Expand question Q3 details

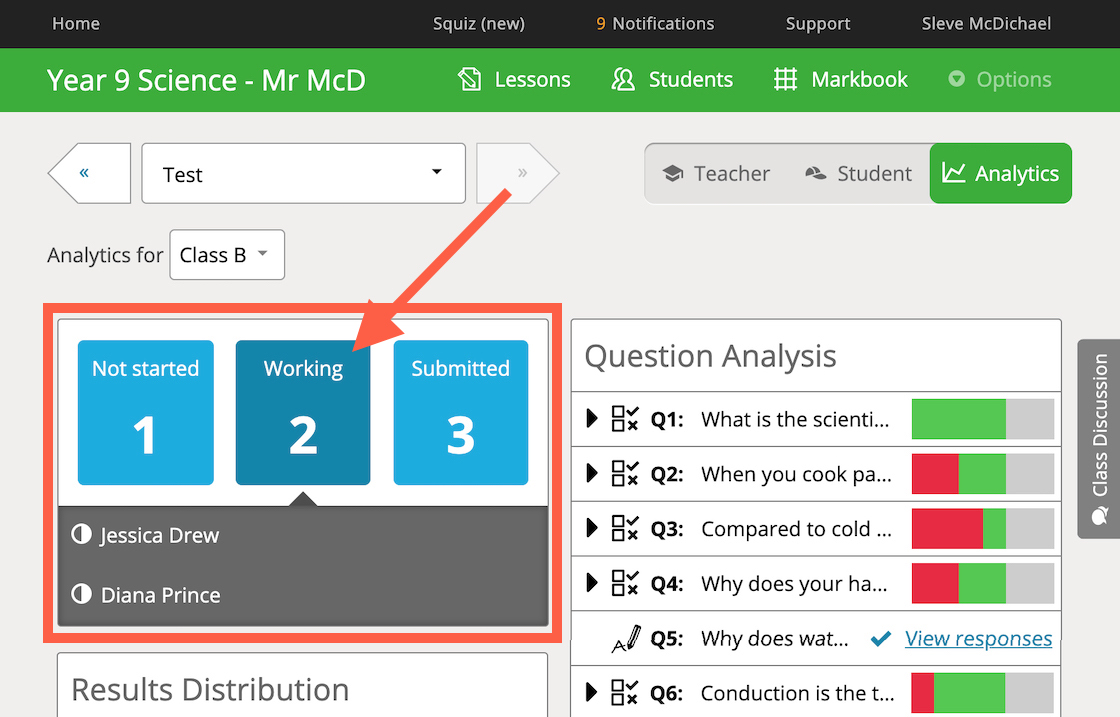click(x=591, y=528)
